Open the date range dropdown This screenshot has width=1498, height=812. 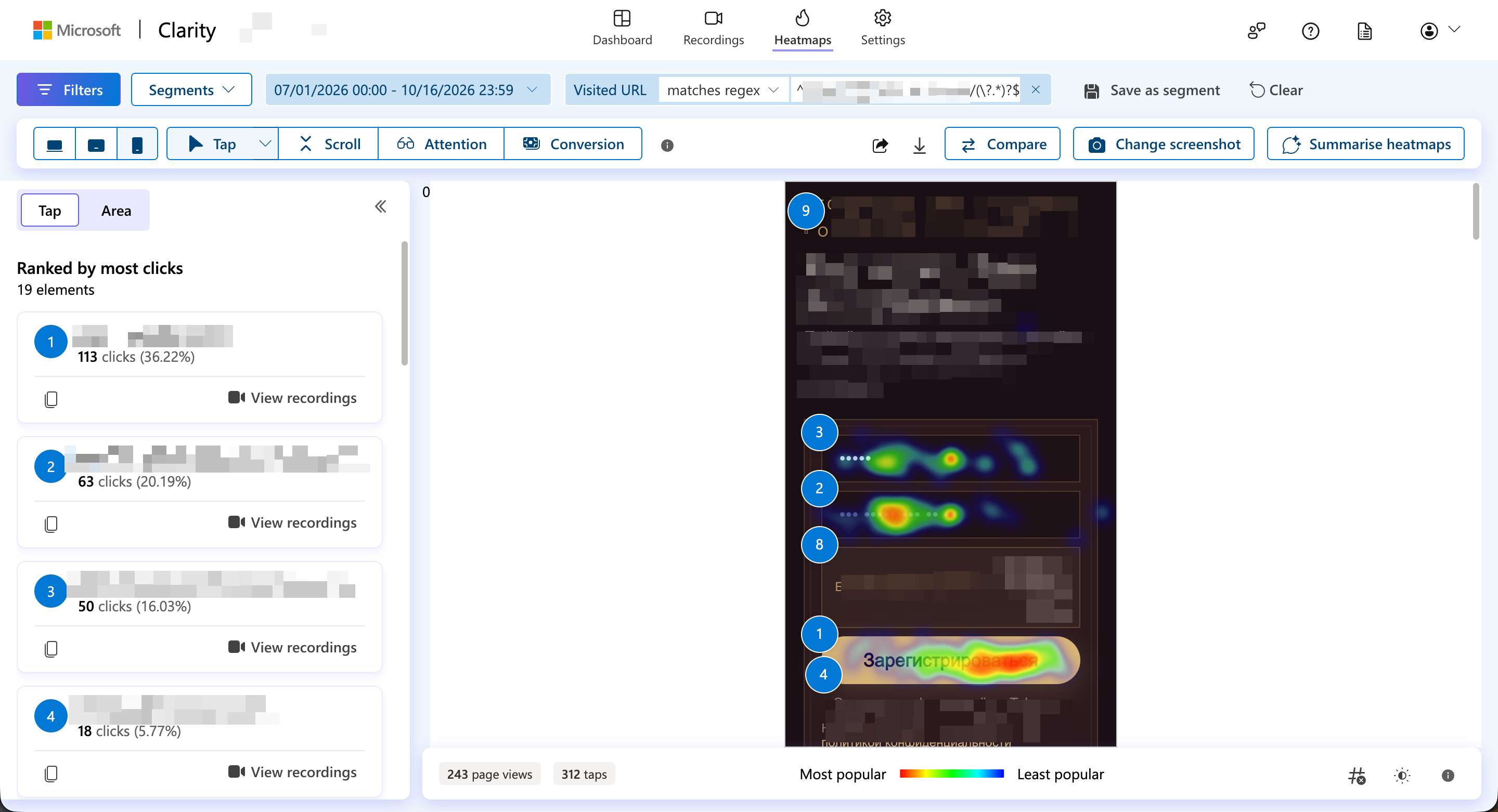click(408, 90)
